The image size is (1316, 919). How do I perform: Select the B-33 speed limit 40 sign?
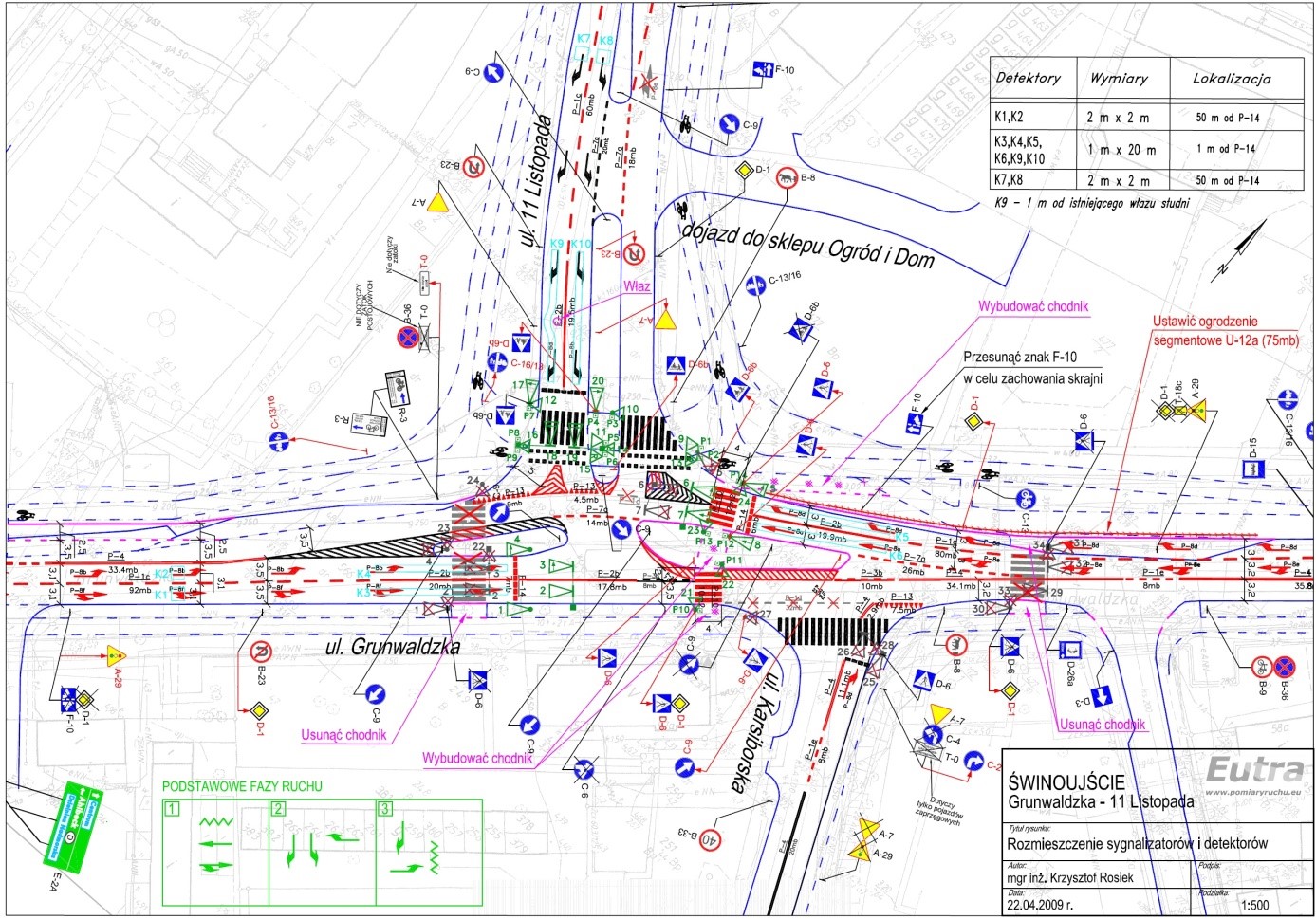click(x=709, y=838)
